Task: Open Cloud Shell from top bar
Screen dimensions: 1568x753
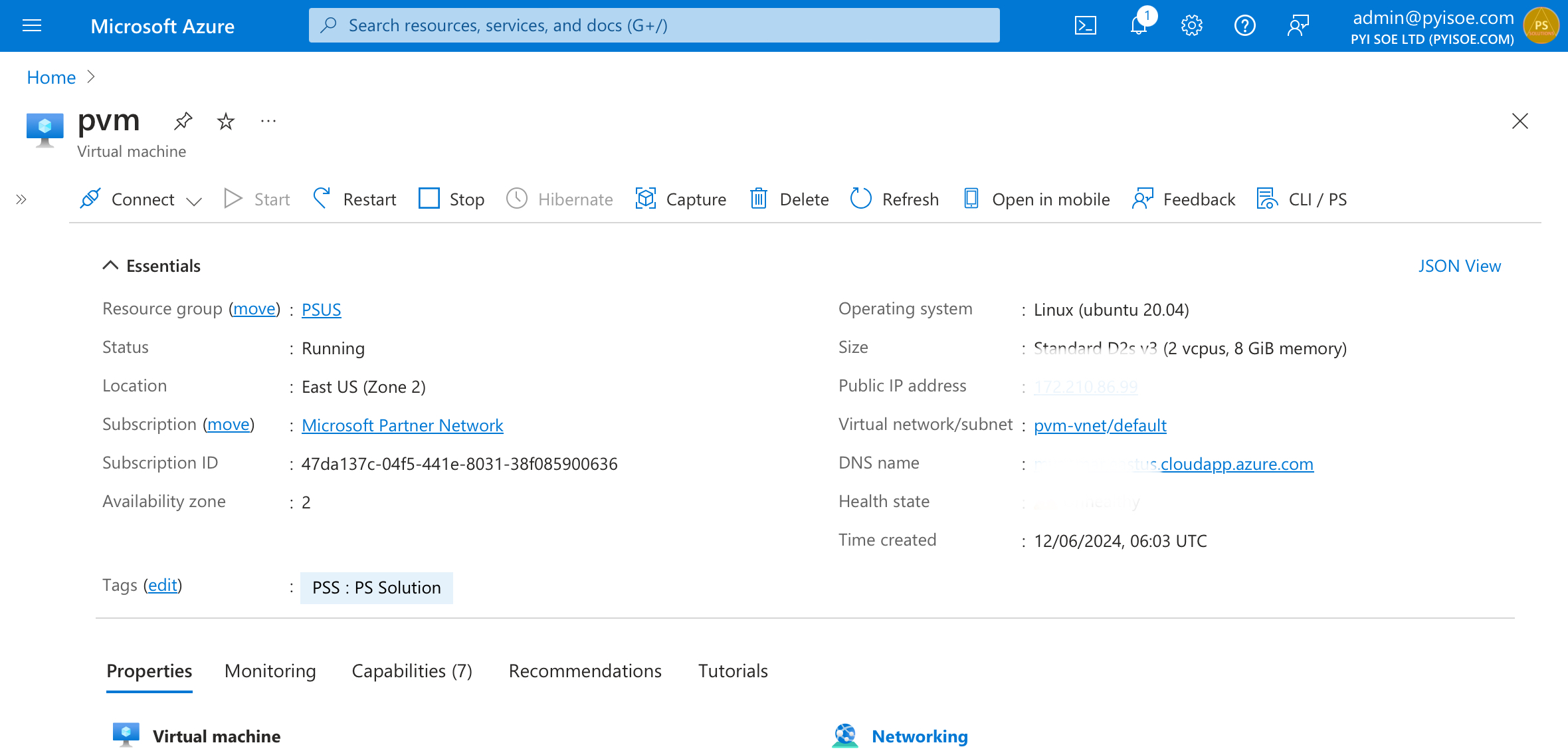Action: pyautogui.click(x=1085, y=26)
